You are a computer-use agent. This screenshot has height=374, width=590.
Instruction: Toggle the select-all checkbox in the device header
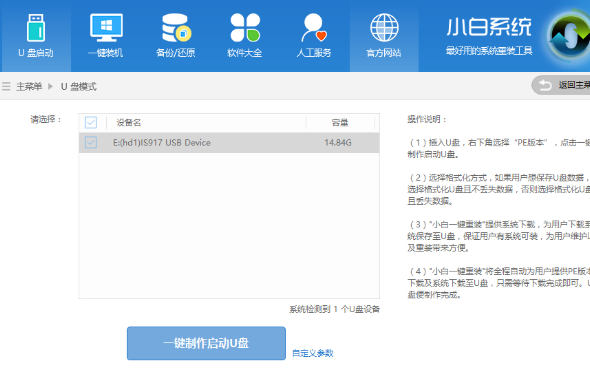tap(91, 122)
